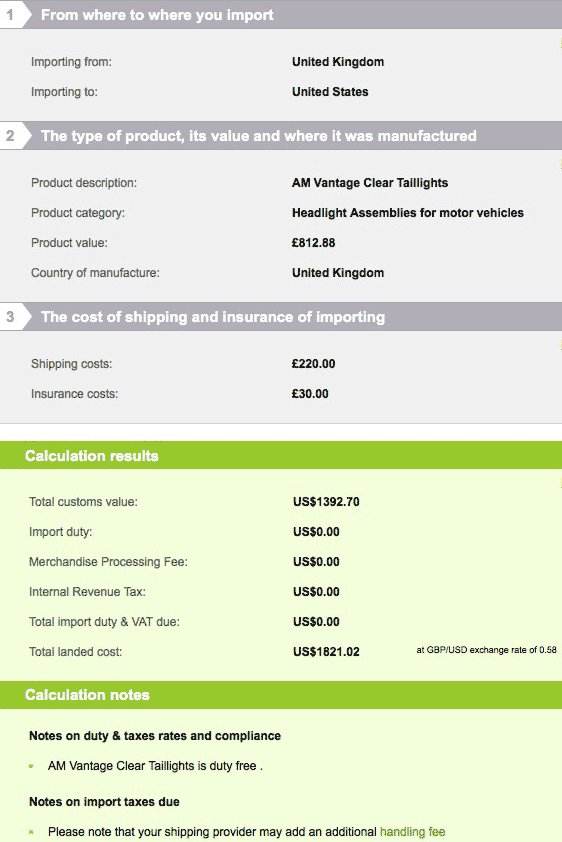562x842 pixels.
Task: Click the US$1821.02 total landed cost
Action: [x=326, y=651]
